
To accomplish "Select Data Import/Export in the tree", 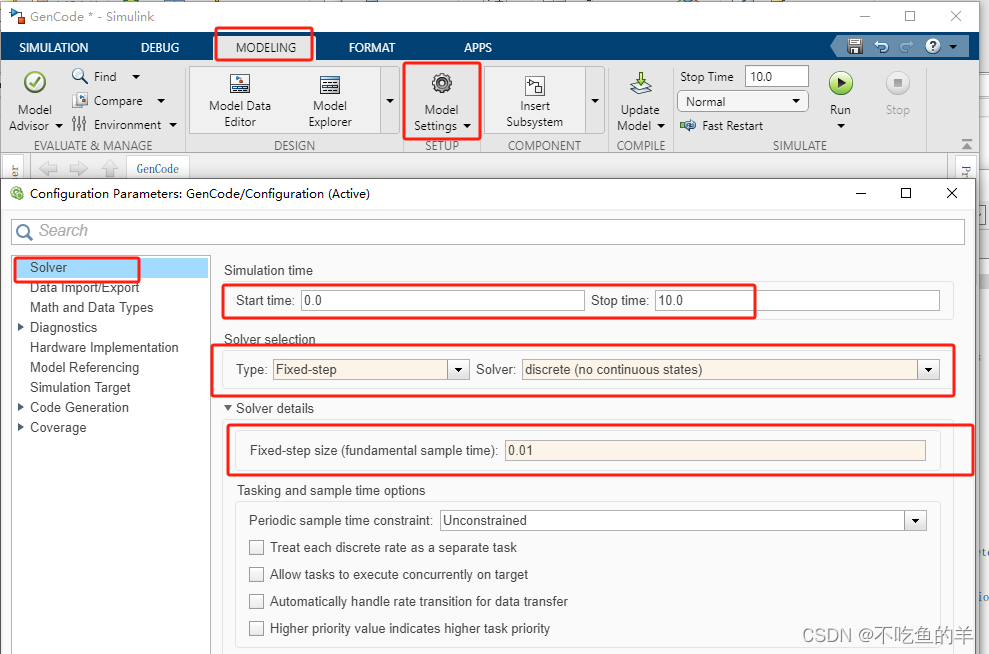I will pos(85,288).
